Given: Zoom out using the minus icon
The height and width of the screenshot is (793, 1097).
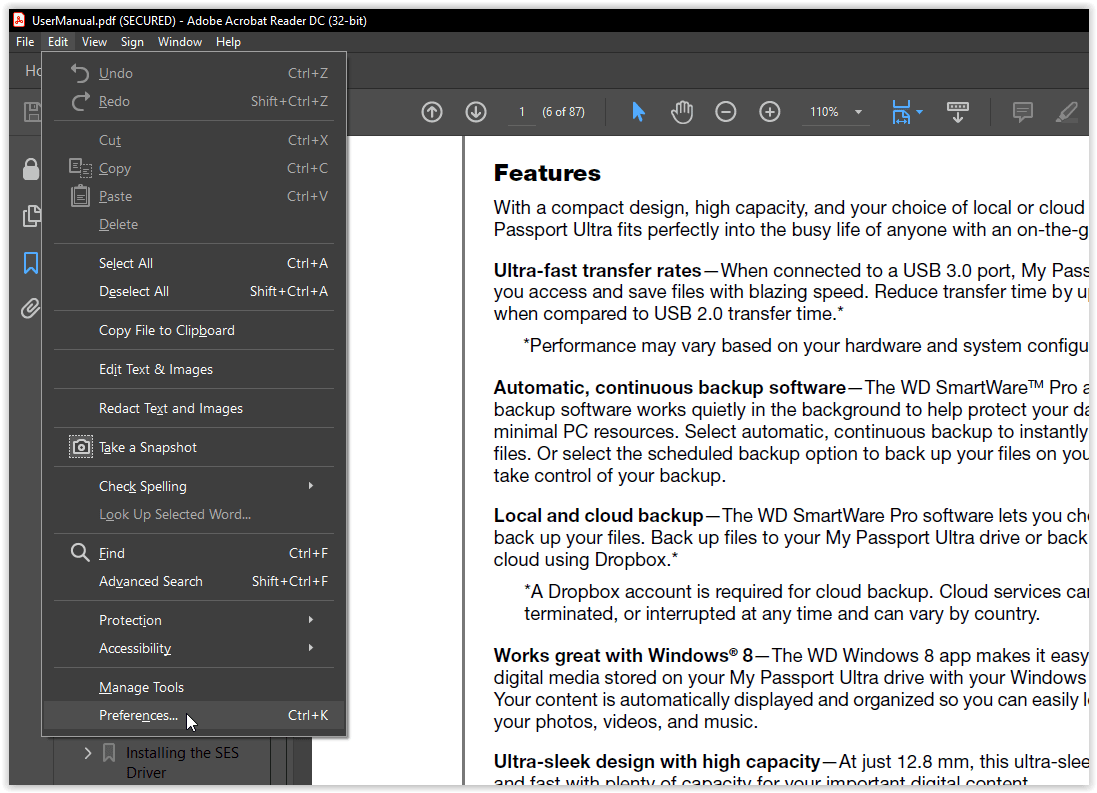Looking at the screenshot, I should point(726,112).
